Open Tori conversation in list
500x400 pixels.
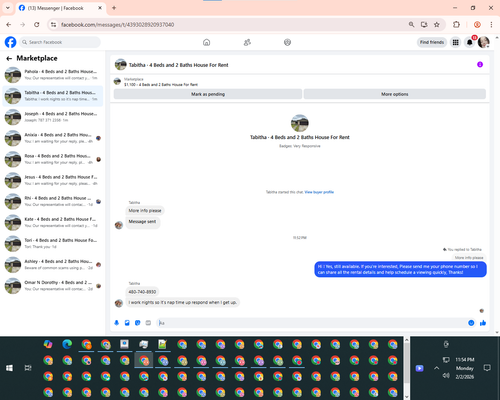53,244
